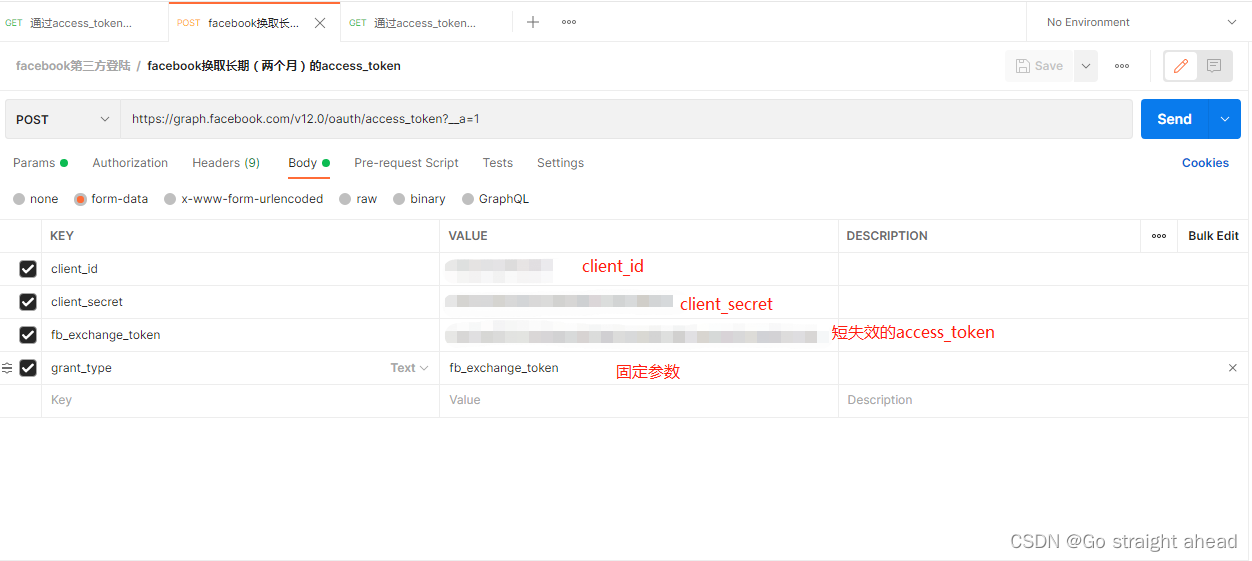
Task: Toggle the client_secret checkbox
Action: tap(28, 302)
